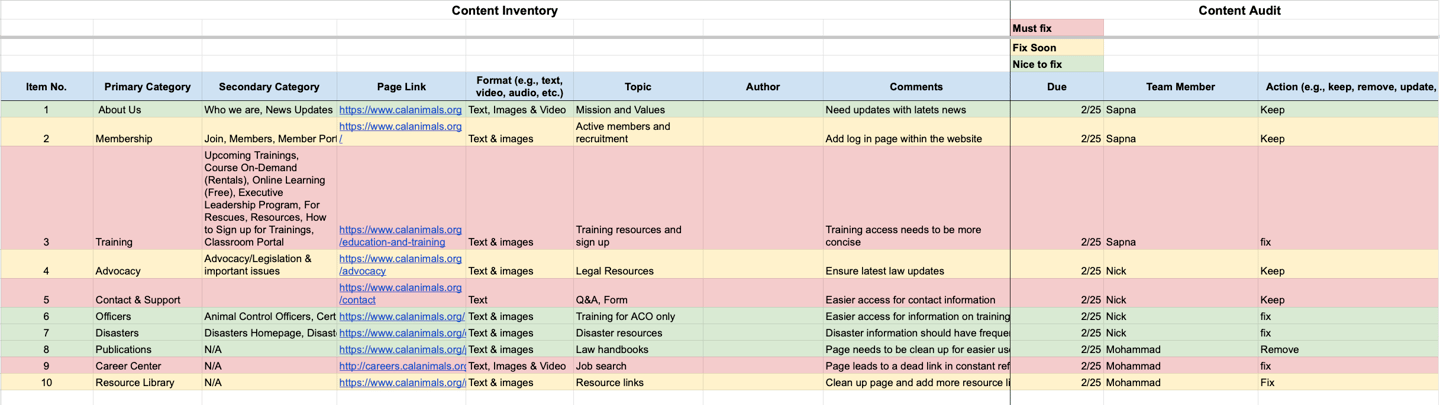Select 'Sapna' in the Training row

click(x=1181, y=198)
